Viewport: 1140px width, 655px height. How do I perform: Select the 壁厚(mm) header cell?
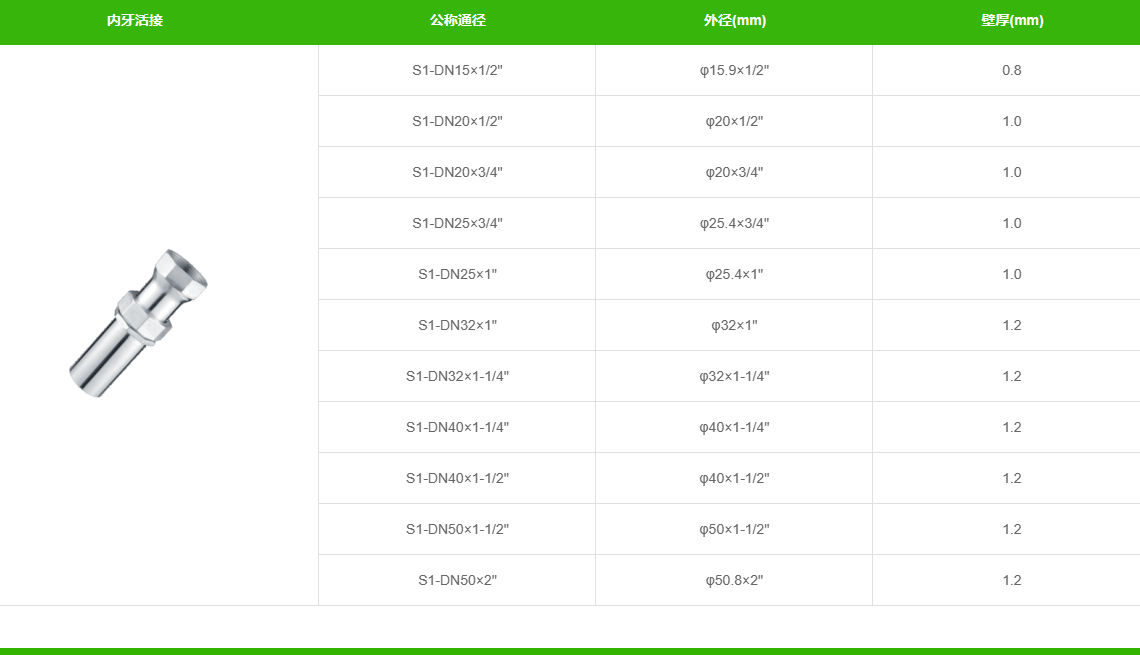pos(1011,21)
